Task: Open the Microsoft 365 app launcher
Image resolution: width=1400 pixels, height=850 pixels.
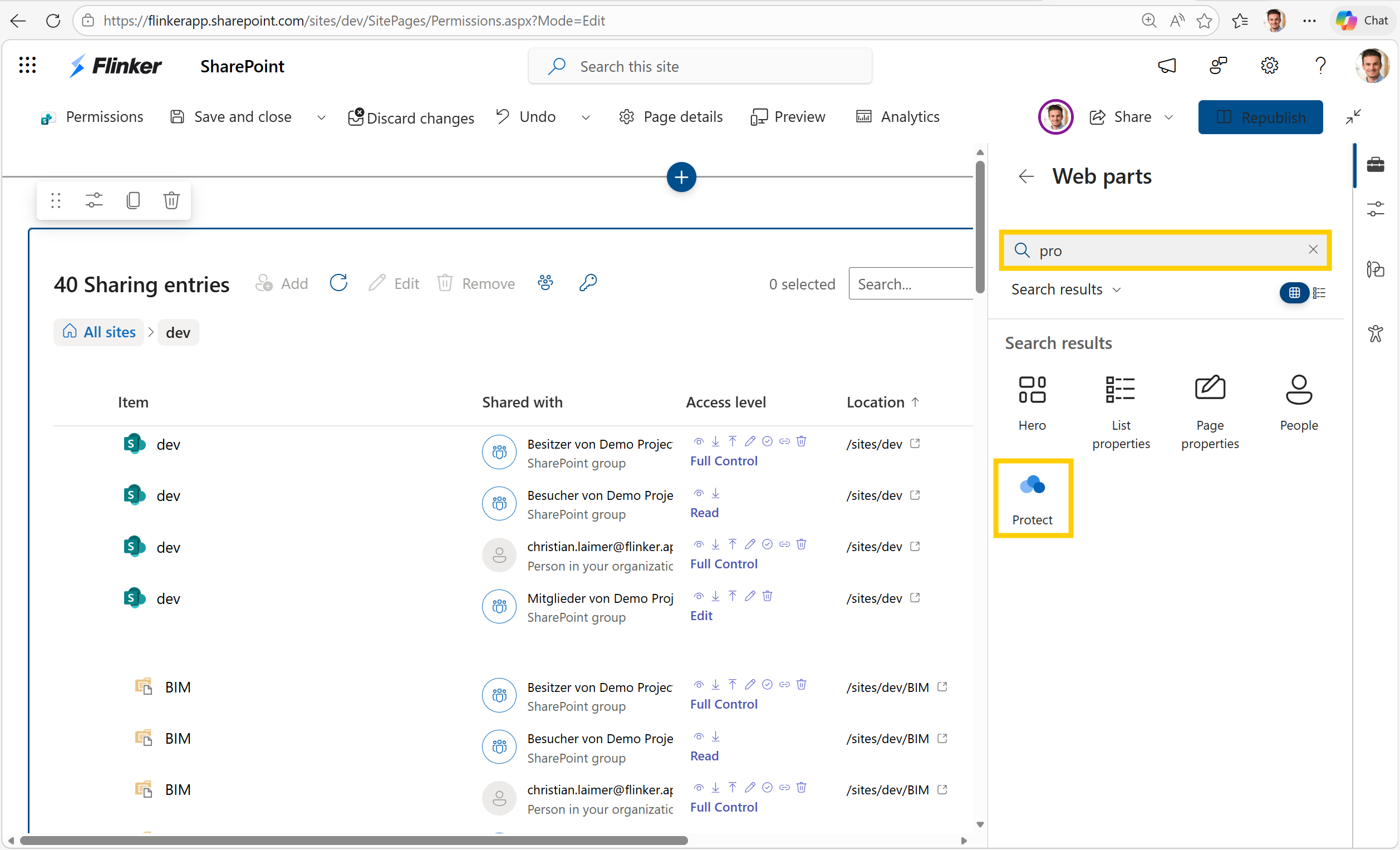Action: click(x=27, y=65)
